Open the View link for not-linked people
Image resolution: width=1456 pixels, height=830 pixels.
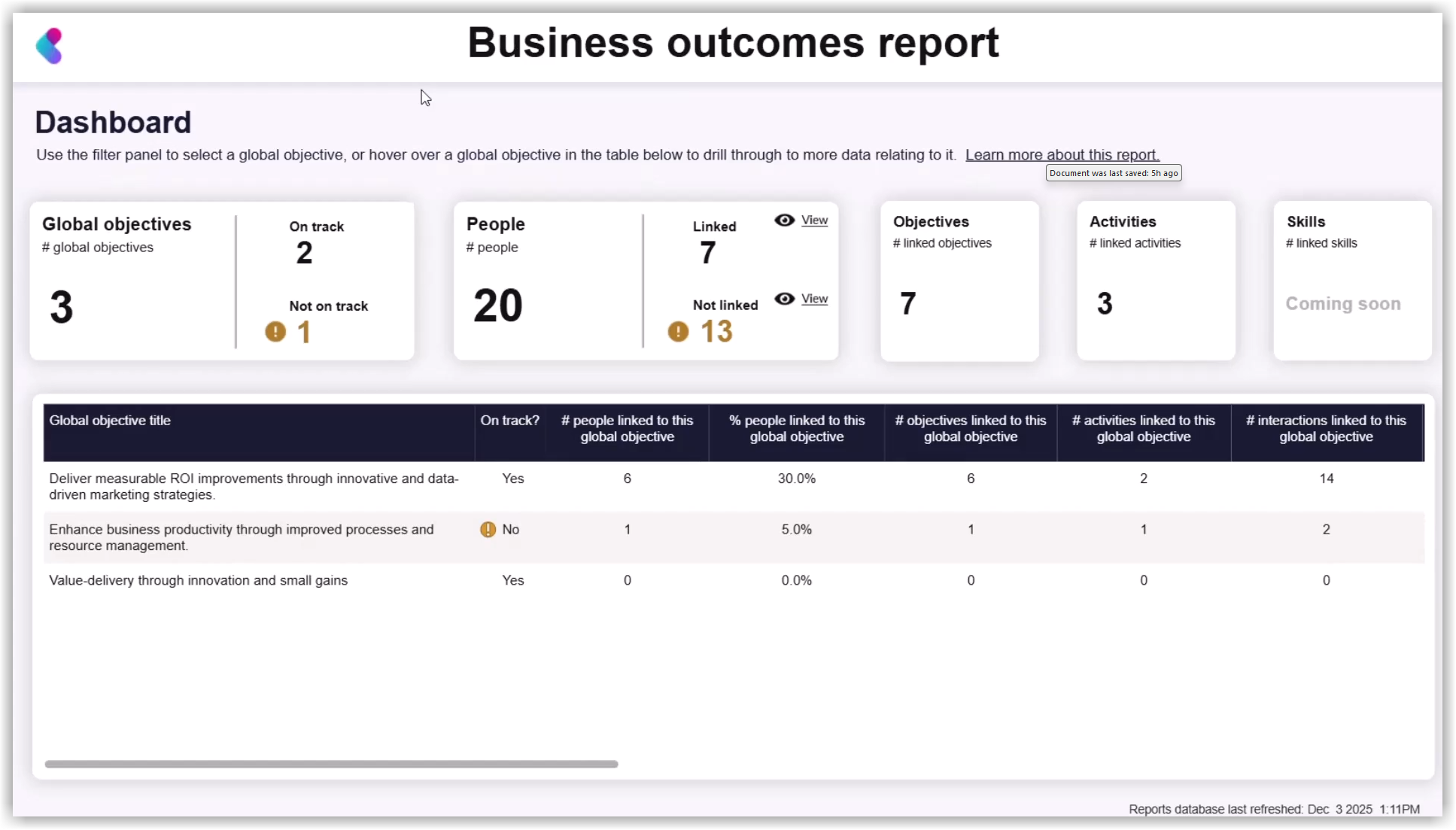tap(814, 299)
